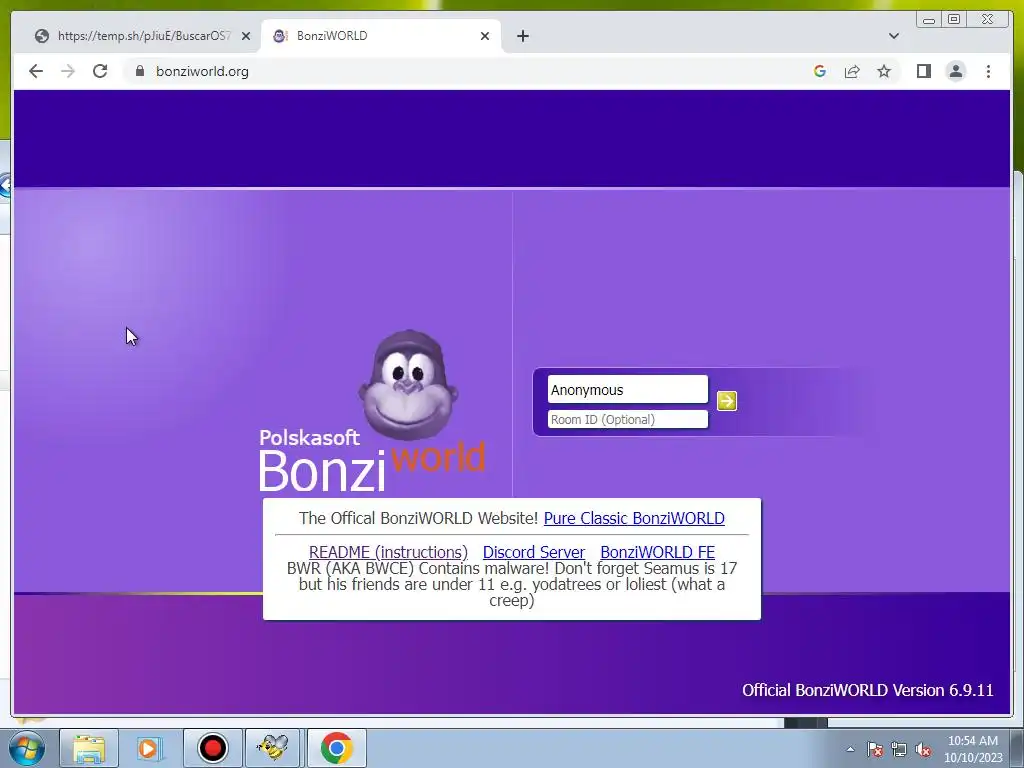The image size is (1024, 768).
Task: Open the Chrome profile avatar
Action: tap(955, 71)
